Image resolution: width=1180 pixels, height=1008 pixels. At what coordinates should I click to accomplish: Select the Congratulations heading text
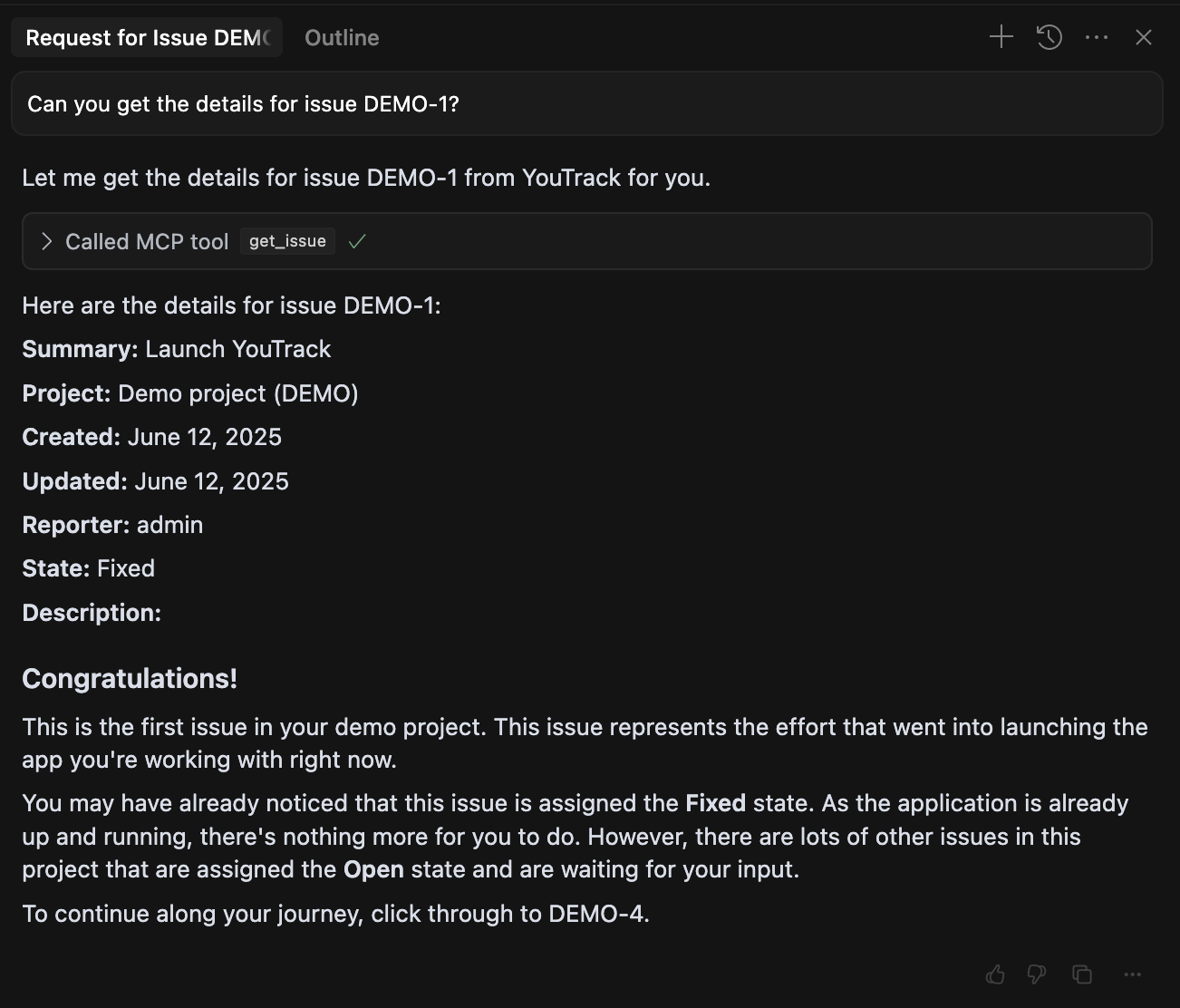click(x=129, y=678)
